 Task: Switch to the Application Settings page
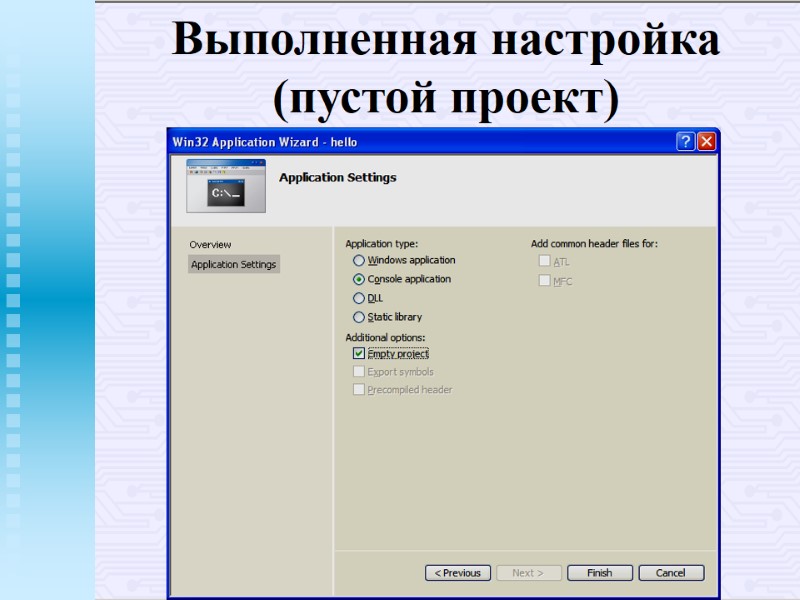(234, 264)
